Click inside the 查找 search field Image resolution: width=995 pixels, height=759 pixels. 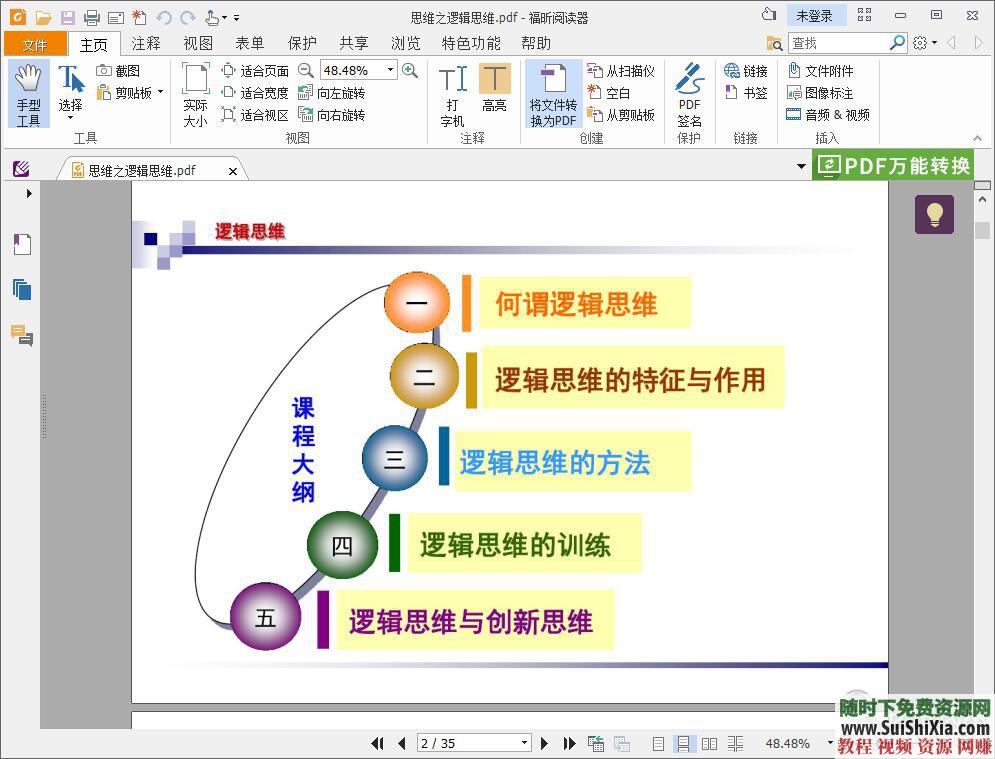[836, 43]
